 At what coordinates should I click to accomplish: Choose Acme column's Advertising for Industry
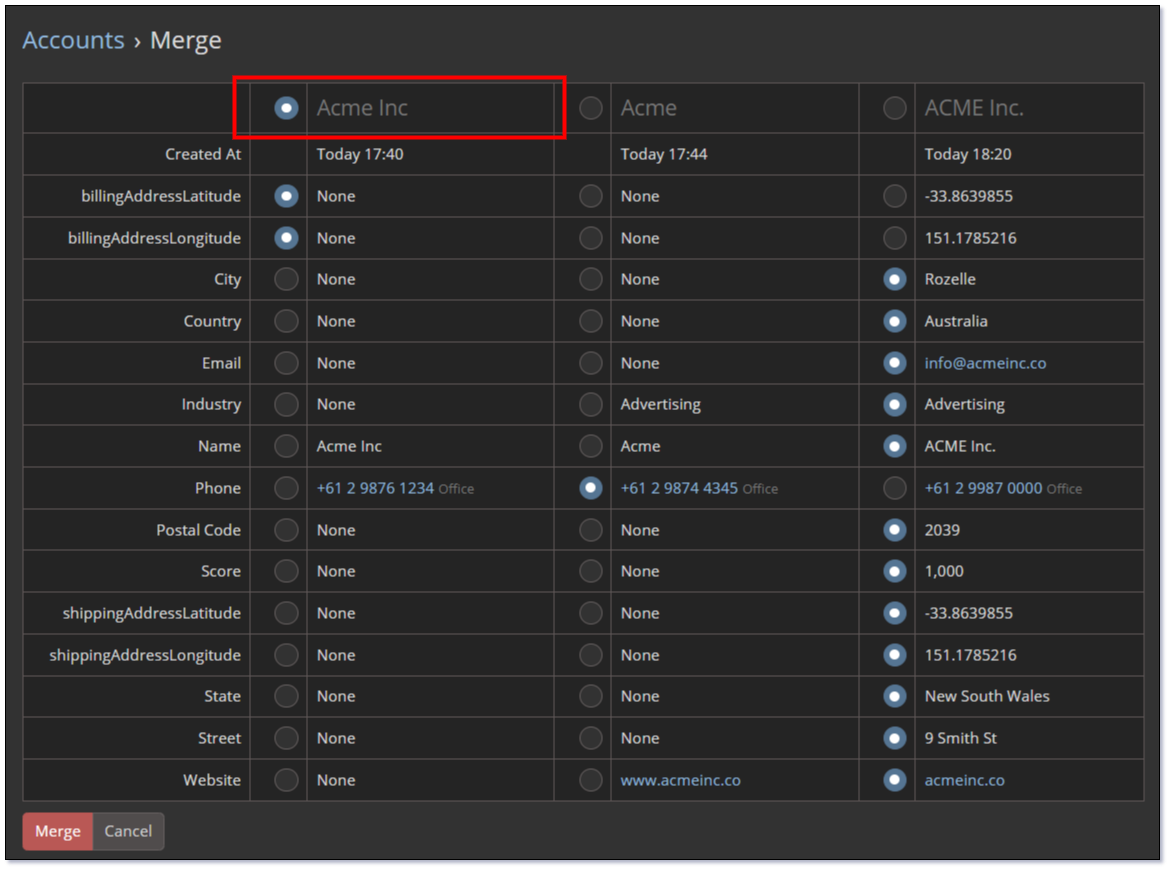point(590,404)
